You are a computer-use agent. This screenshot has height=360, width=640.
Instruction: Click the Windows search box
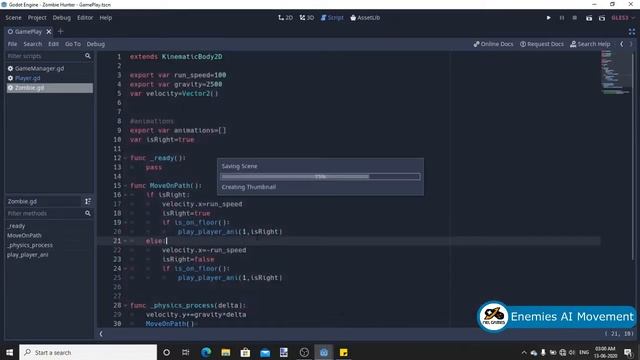[88, 352]
